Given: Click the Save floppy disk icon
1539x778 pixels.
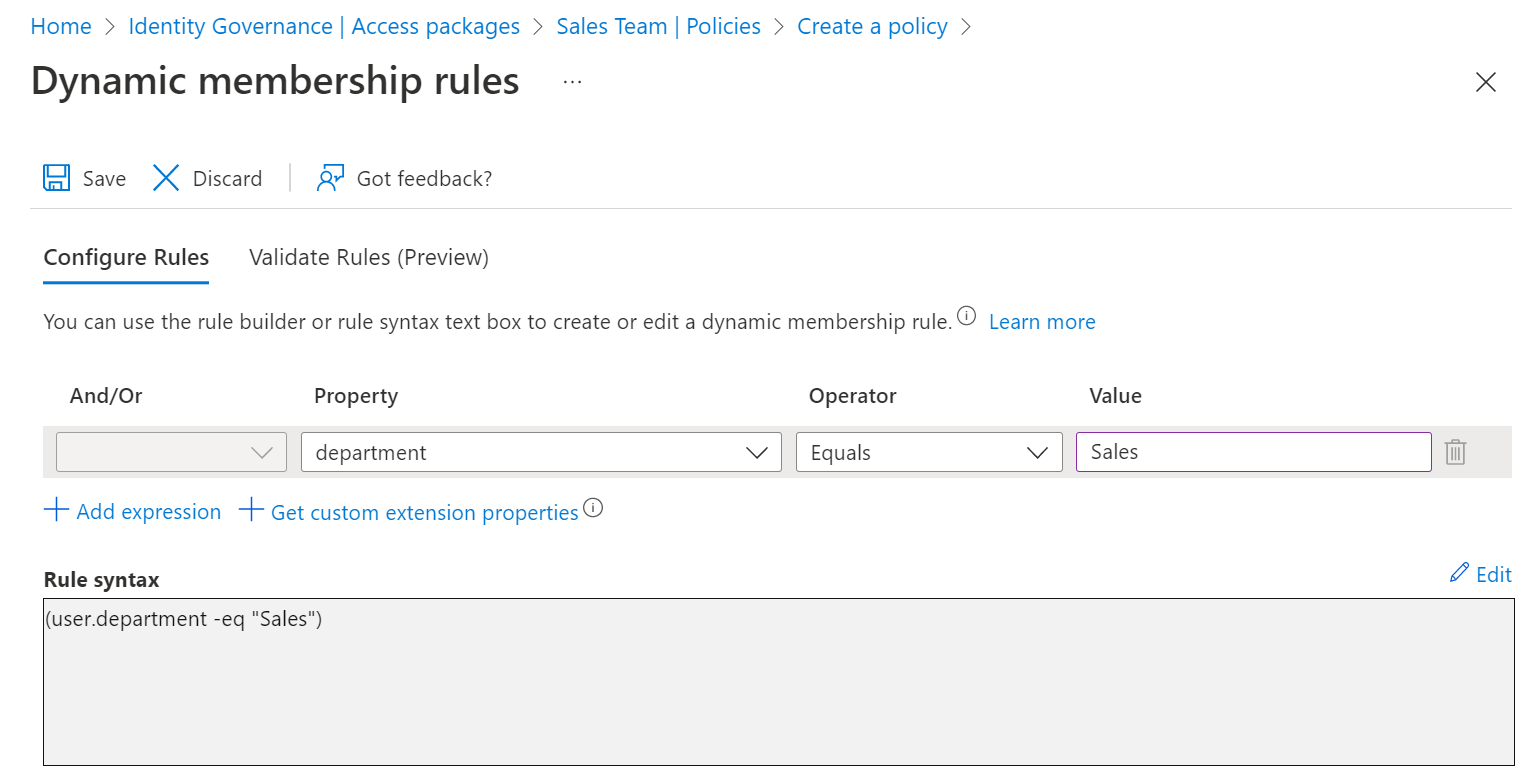Looking at the screenshot, I should point(57,178).
